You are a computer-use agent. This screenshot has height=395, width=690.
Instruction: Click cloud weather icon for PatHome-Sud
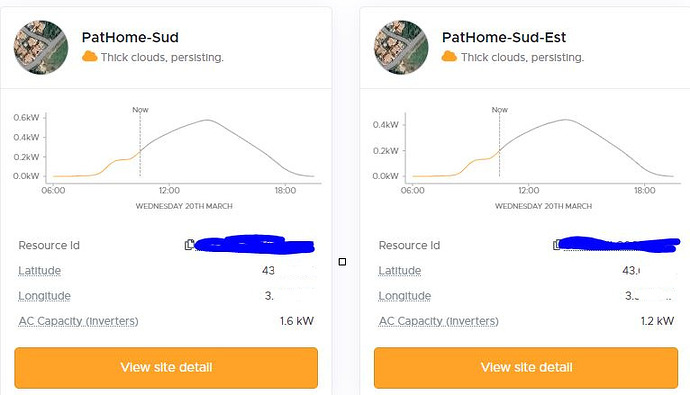tap(89, 56)
